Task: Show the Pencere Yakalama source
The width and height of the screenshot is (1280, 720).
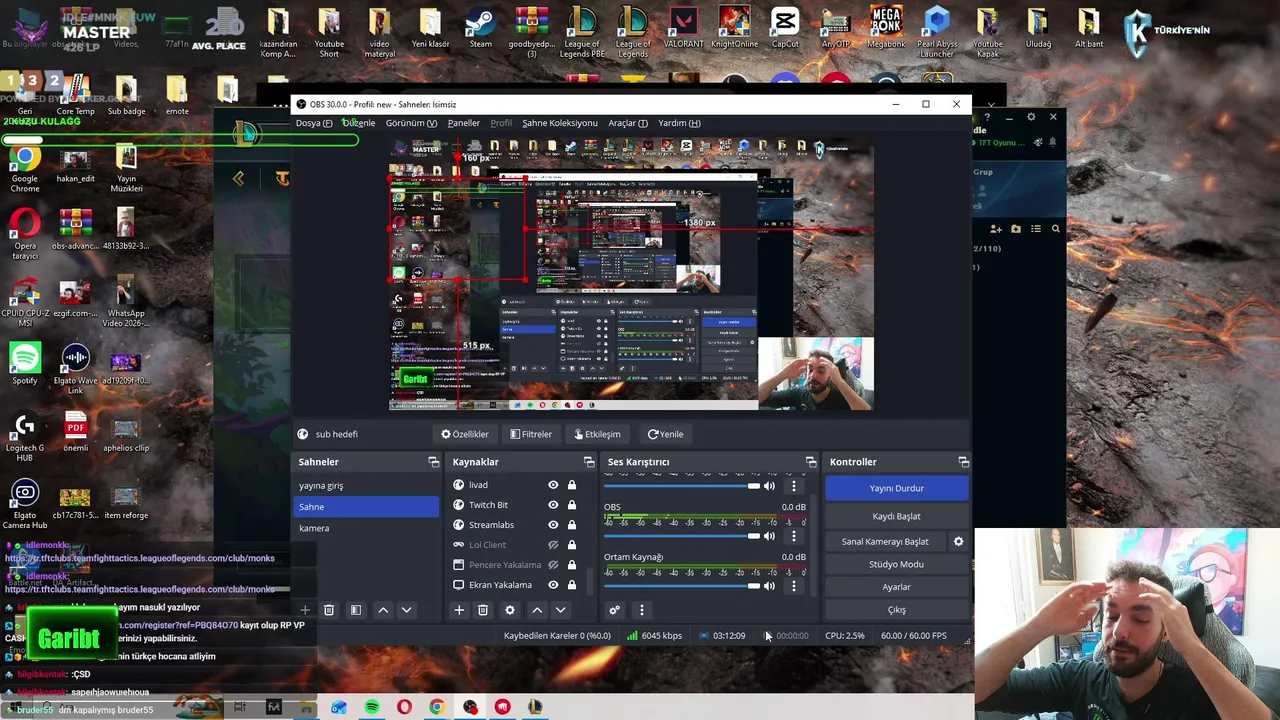Action: [553, 565]
